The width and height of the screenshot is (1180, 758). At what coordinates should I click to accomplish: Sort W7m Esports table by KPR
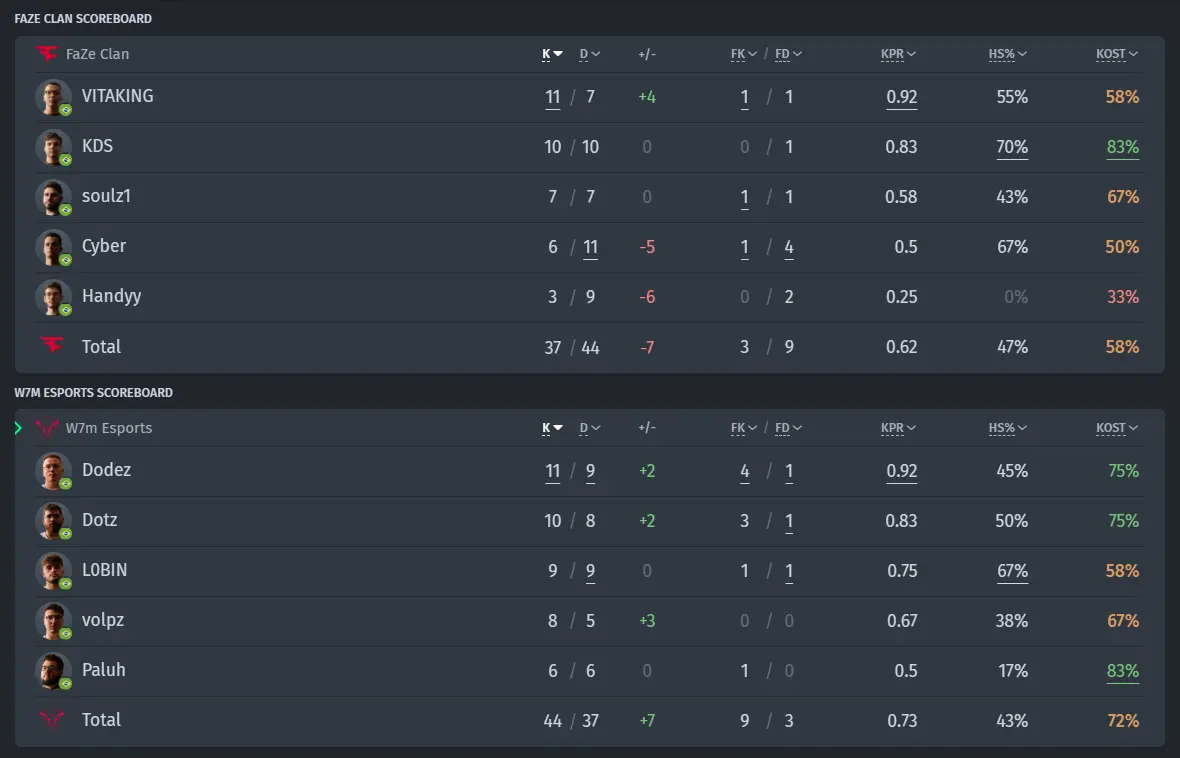click(x=898, y=428)
